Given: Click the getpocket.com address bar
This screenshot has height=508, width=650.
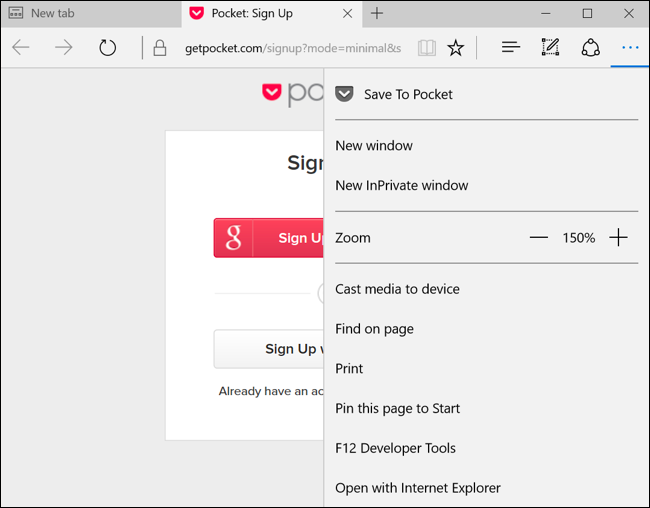Looking at the screenshot, I should [x=292, y=48].
